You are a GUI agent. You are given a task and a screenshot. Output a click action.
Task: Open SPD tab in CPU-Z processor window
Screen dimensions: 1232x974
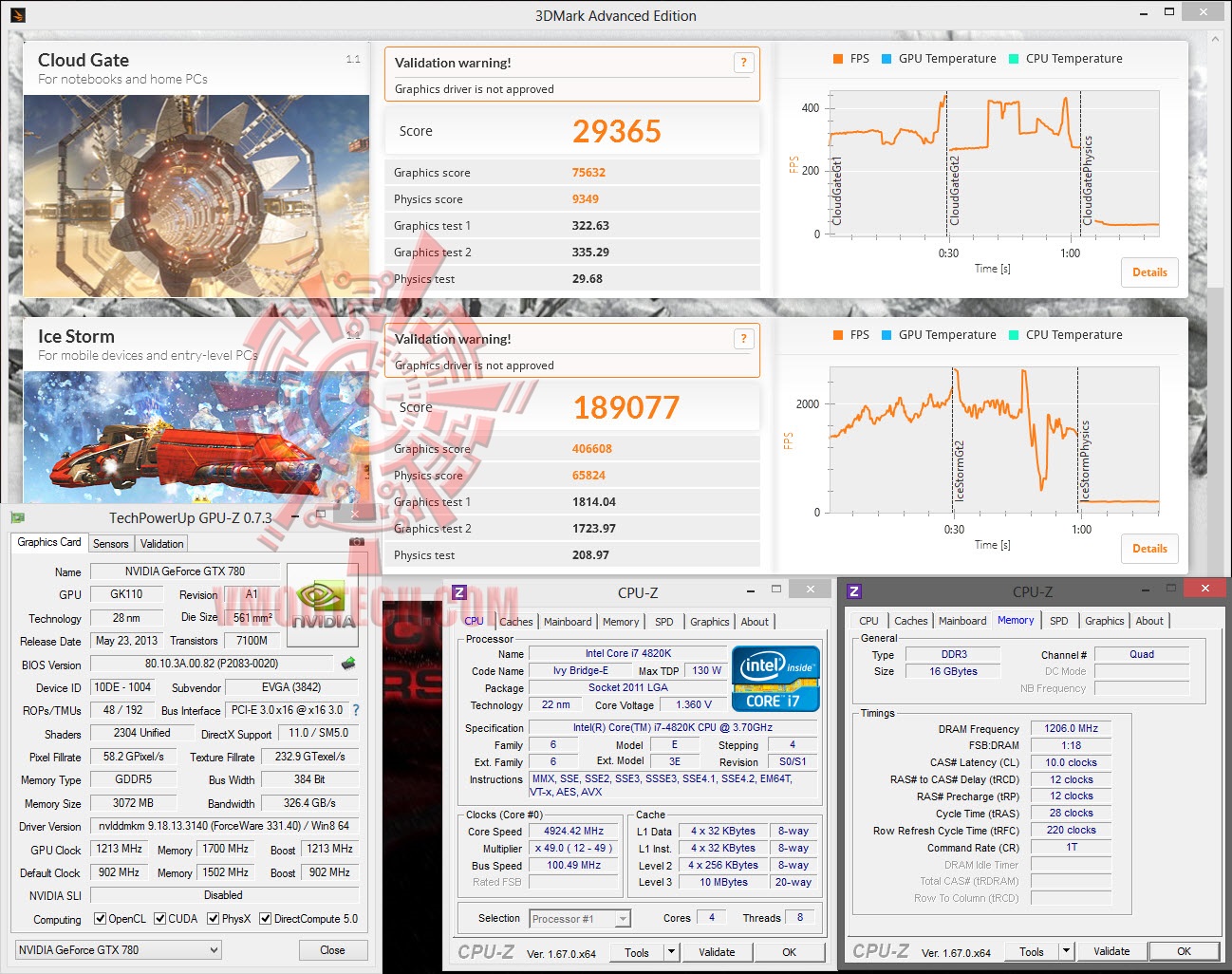click(x=664, y=622)
